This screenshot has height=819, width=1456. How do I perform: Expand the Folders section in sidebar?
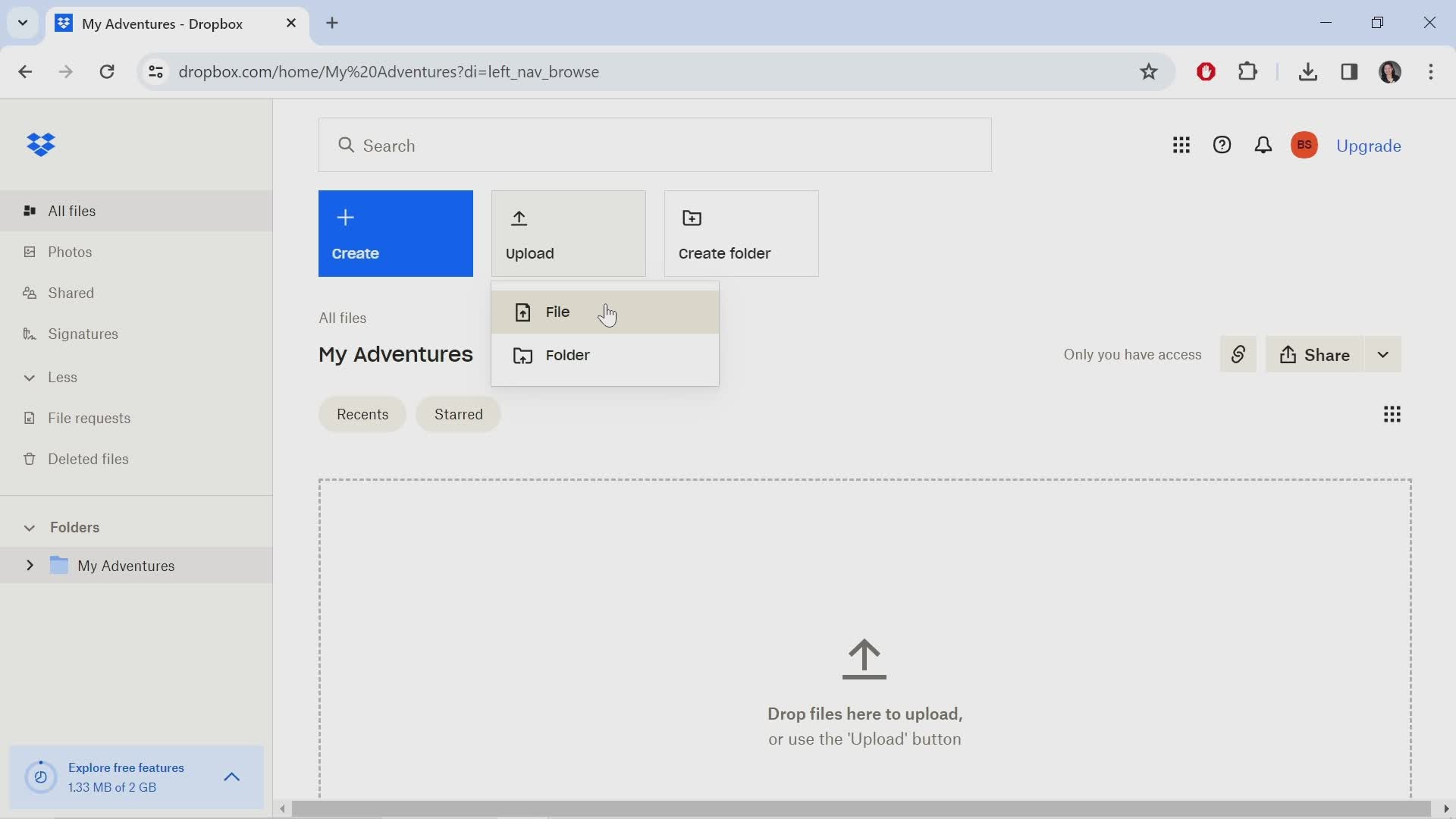click(29, 527)
